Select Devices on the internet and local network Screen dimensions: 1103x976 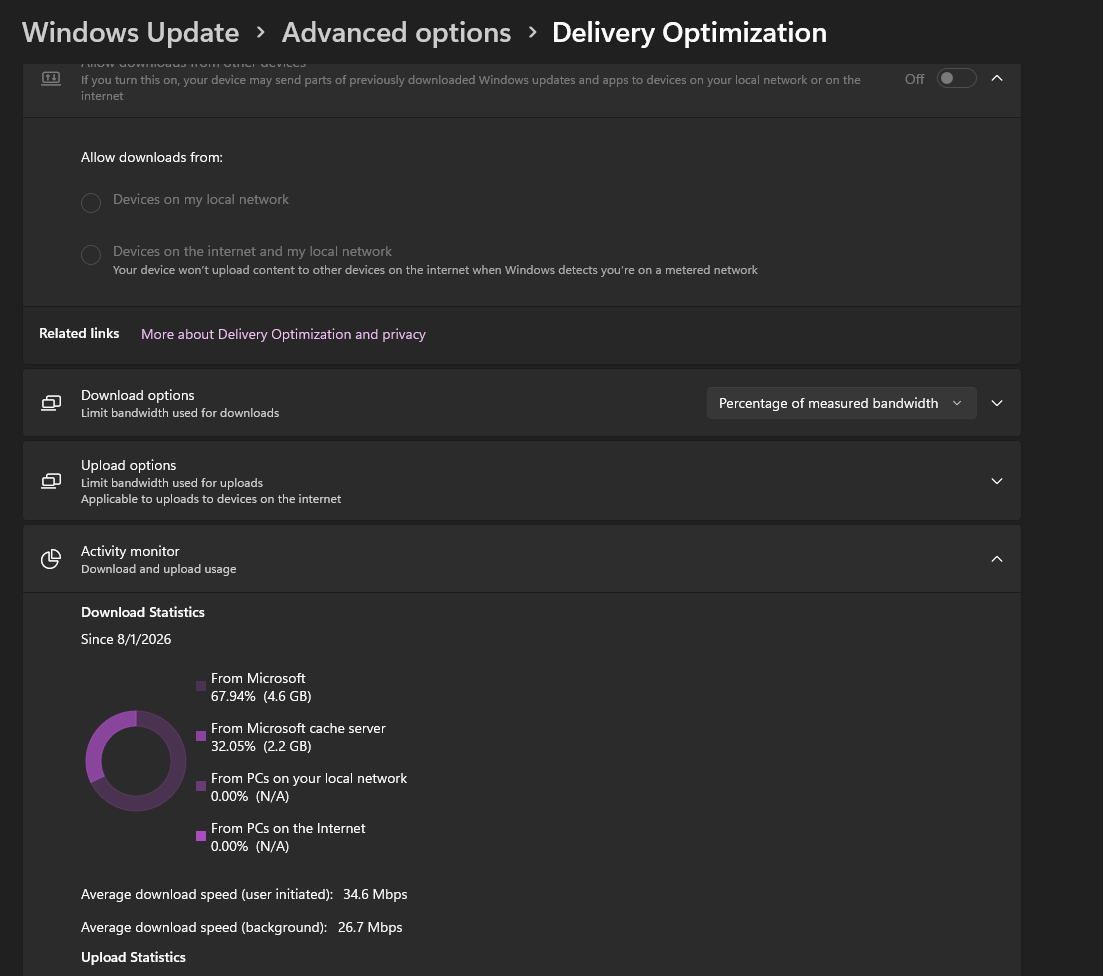click(x=91, y=255)
